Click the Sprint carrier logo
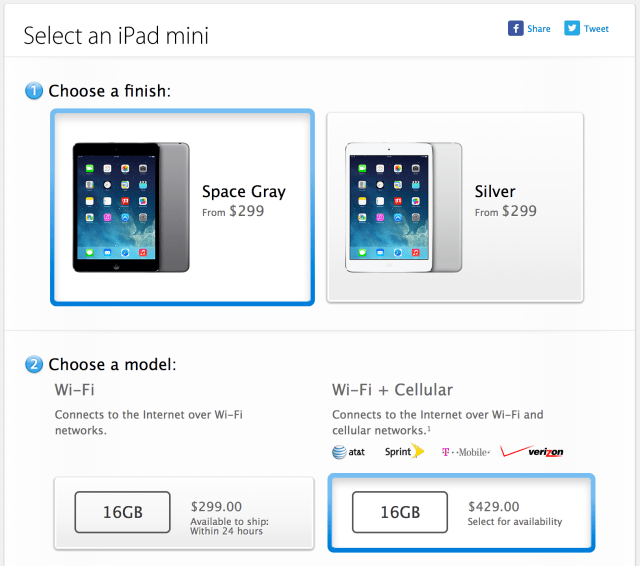 (x=405, y=452)
